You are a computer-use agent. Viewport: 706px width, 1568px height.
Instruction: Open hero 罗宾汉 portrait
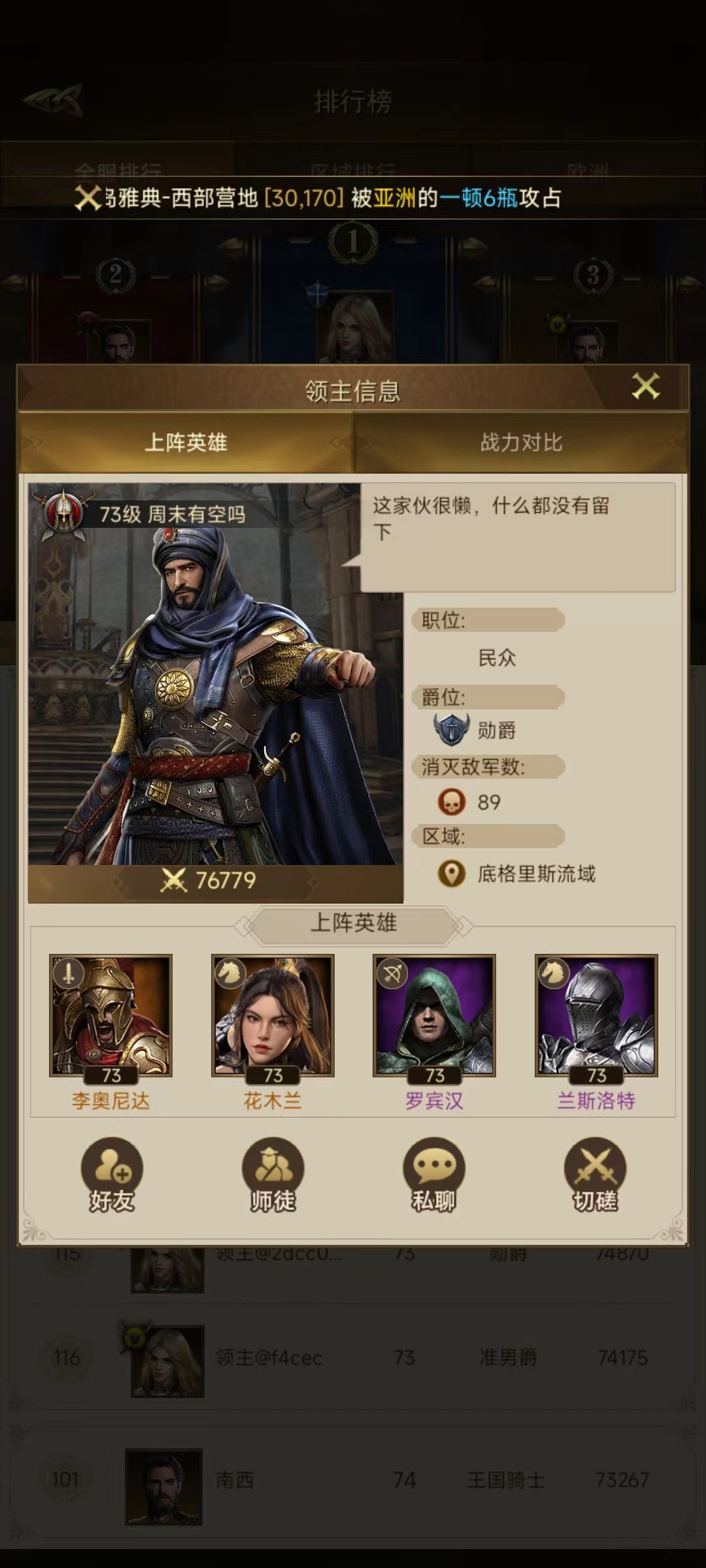[x=434, y=1015]
